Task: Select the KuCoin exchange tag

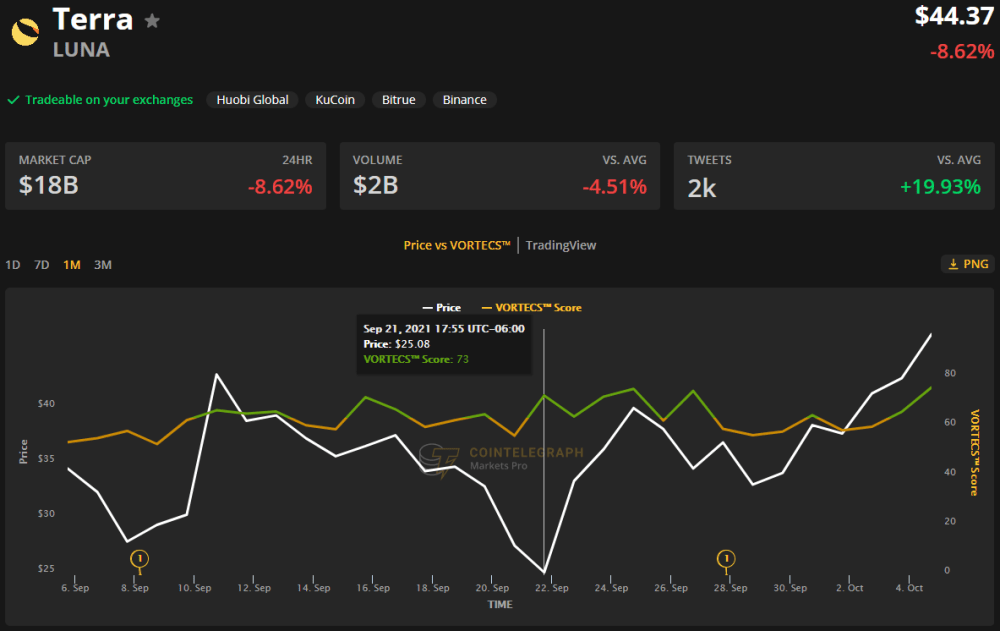Action: pyautogui.click(x=335, y=100)
